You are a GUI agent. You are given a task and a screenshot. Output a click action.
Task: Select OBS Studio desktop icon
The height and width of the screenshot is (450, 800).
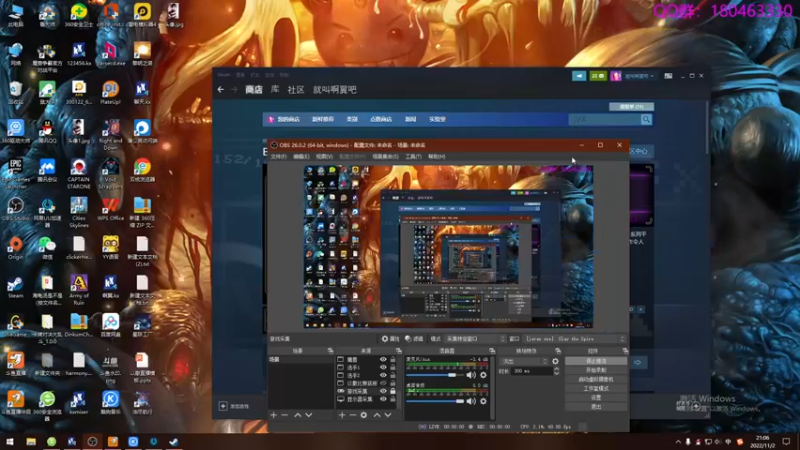15,209
